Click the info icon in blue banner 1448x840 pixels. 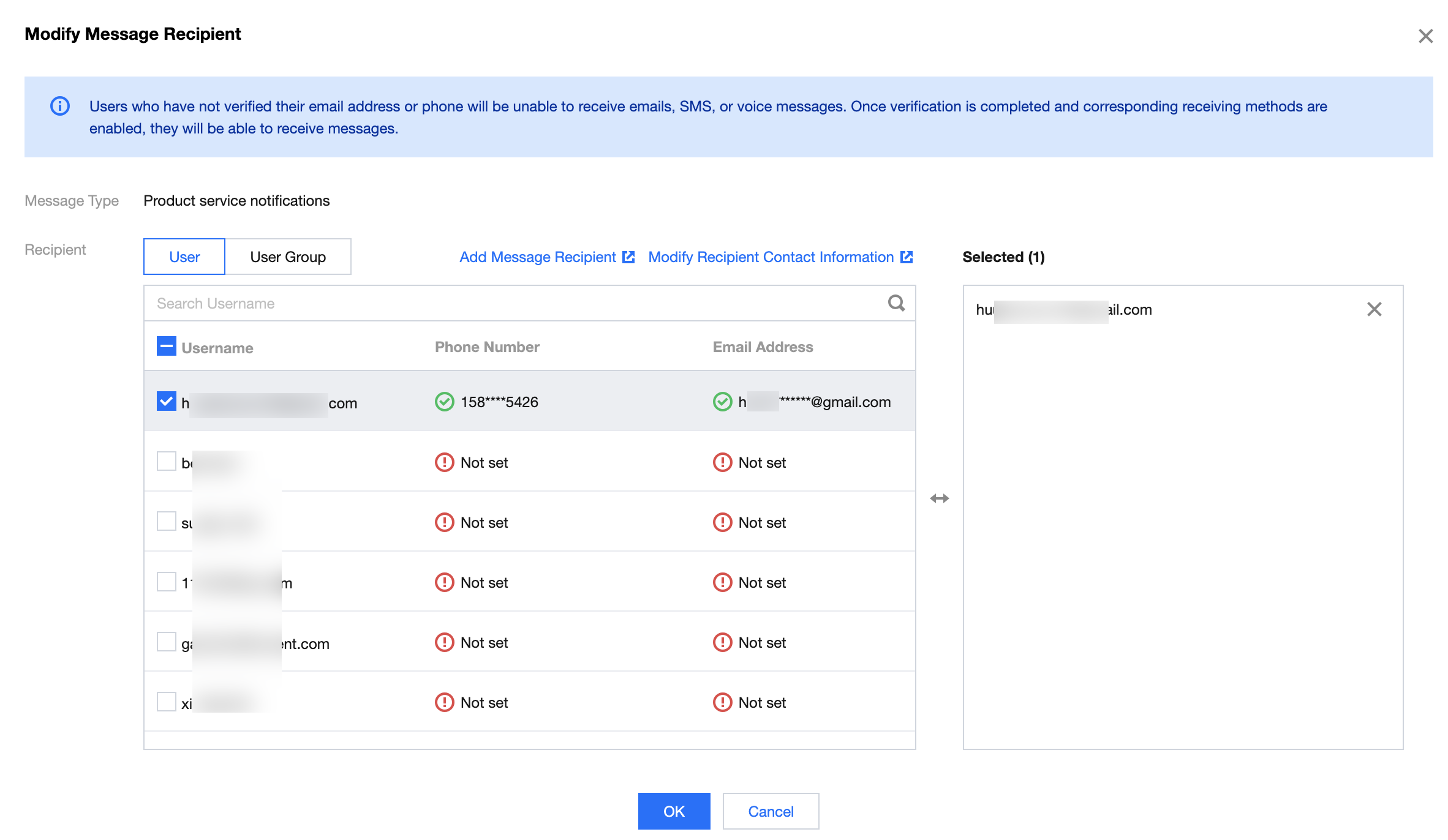(x=60, y=106)
